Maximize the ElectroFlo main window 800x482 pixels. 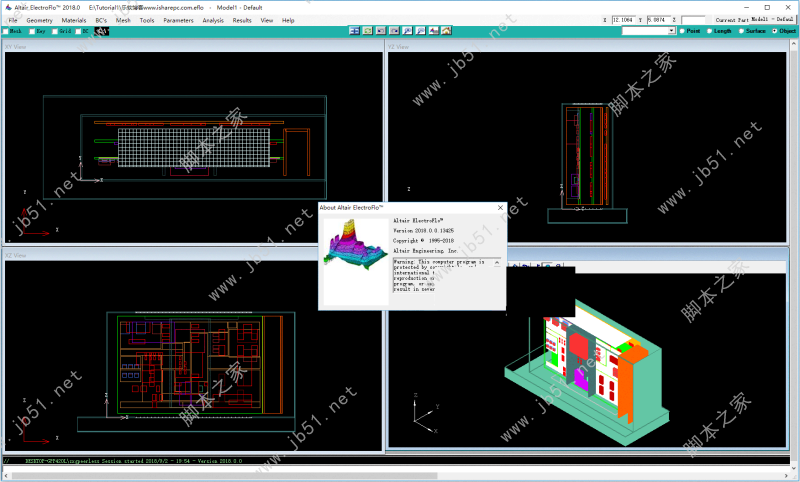767,7
